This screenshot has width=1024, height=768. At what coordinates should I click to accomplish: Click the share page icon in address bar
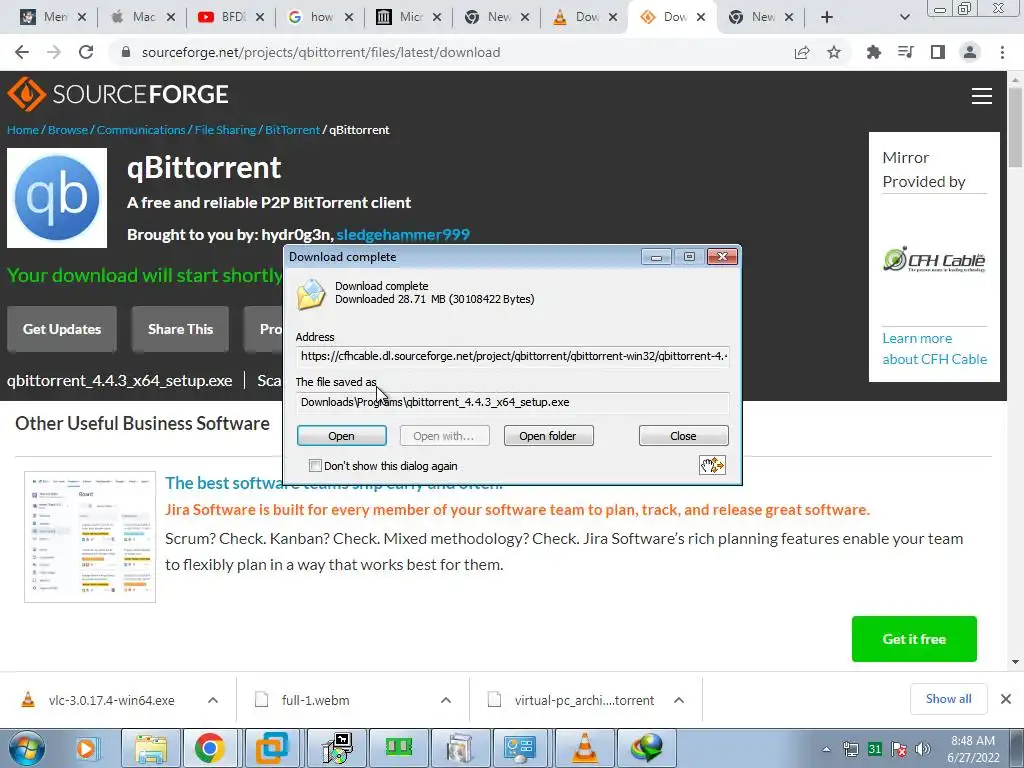tap(802, 52)
